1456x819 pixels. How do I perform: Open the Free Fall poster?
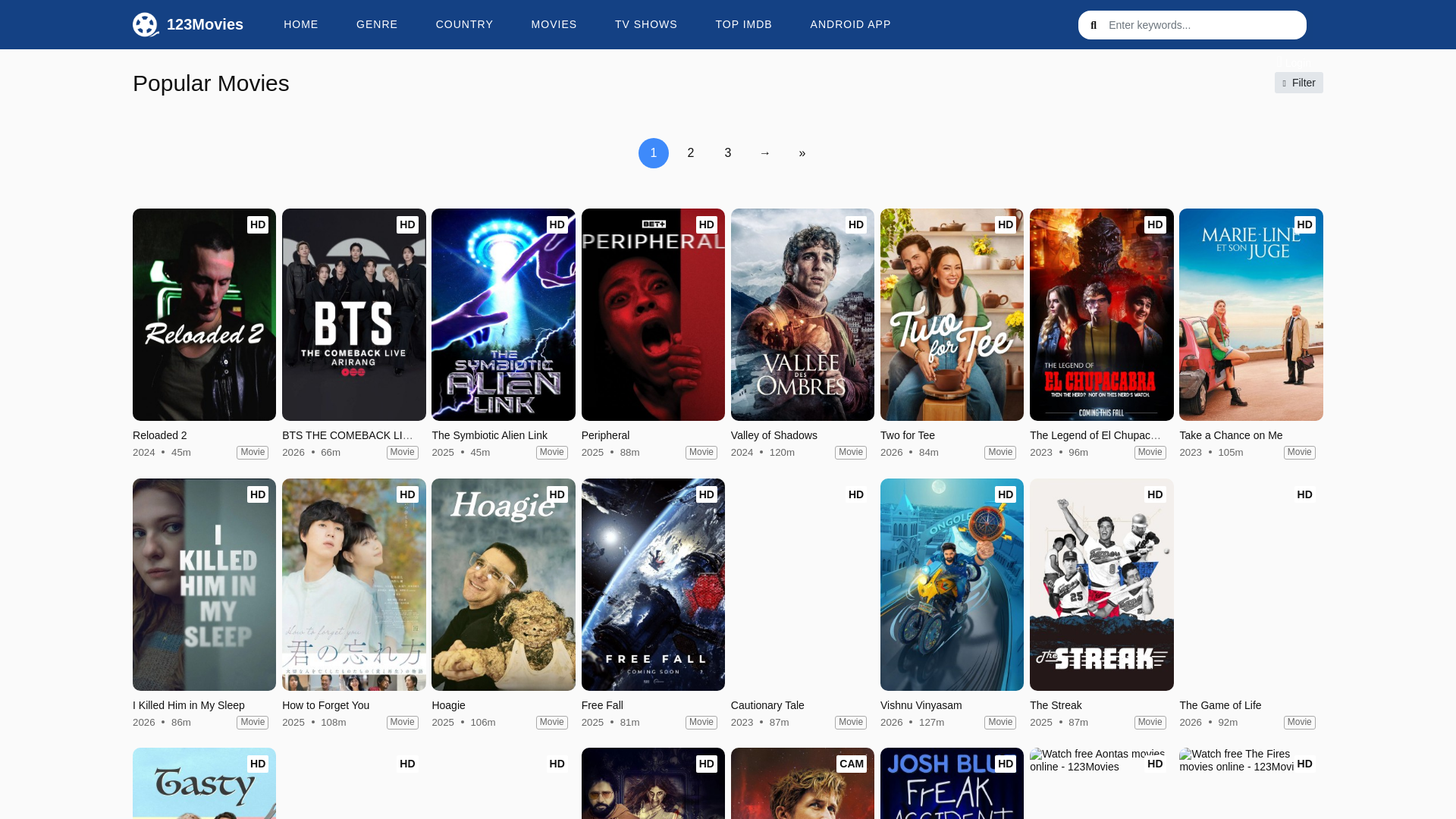click(x=653, y=585)
